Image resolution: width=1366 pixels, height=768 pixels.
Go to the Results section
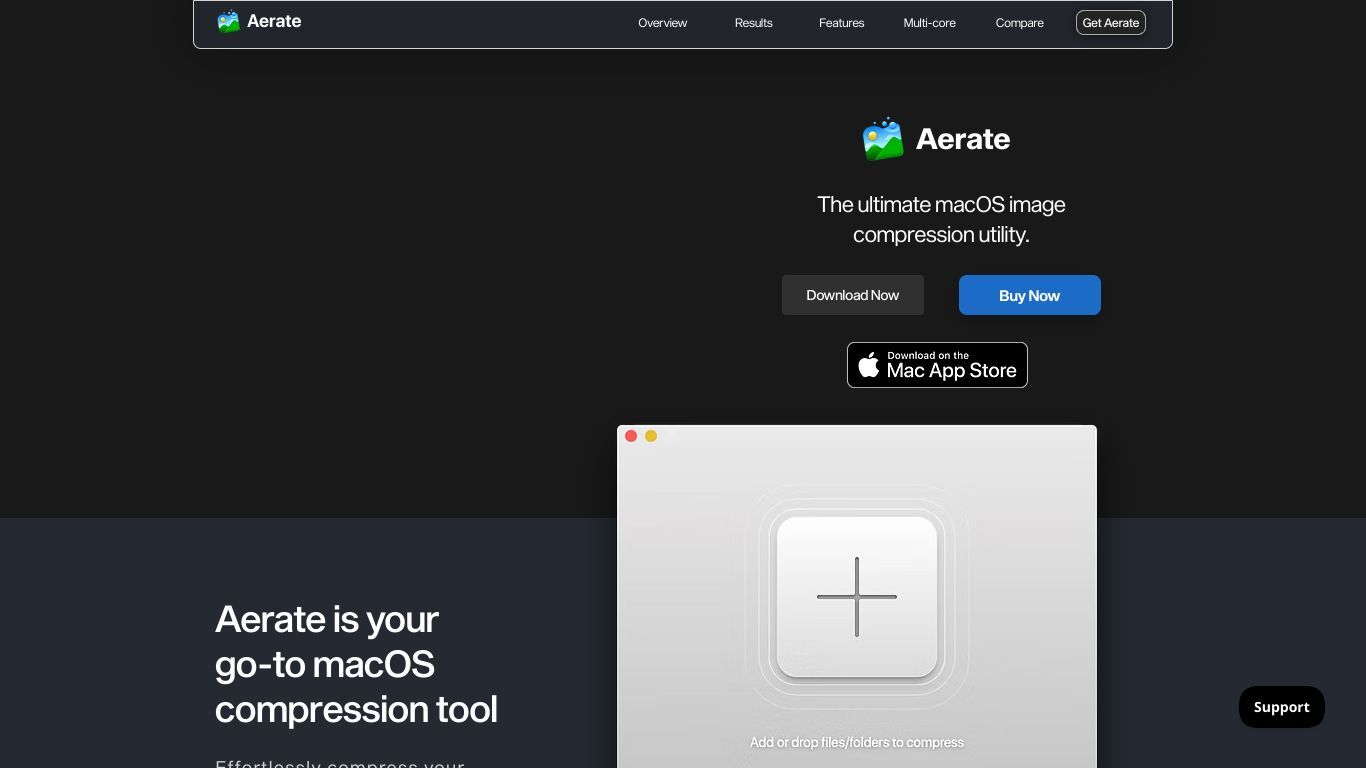pos(754,23)
